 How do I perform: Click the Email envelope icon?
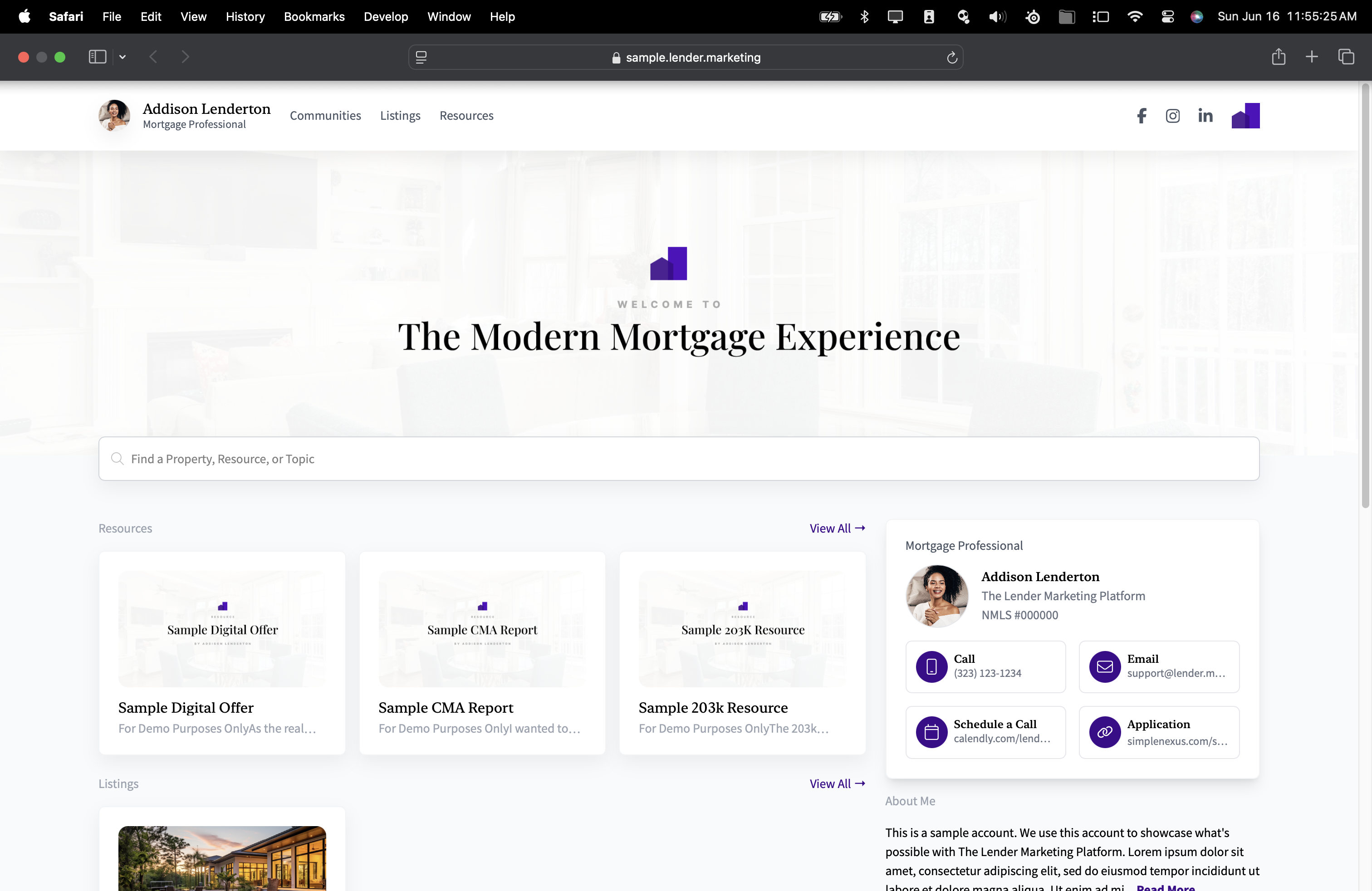pyautogui.click(x=1104, y=666)
